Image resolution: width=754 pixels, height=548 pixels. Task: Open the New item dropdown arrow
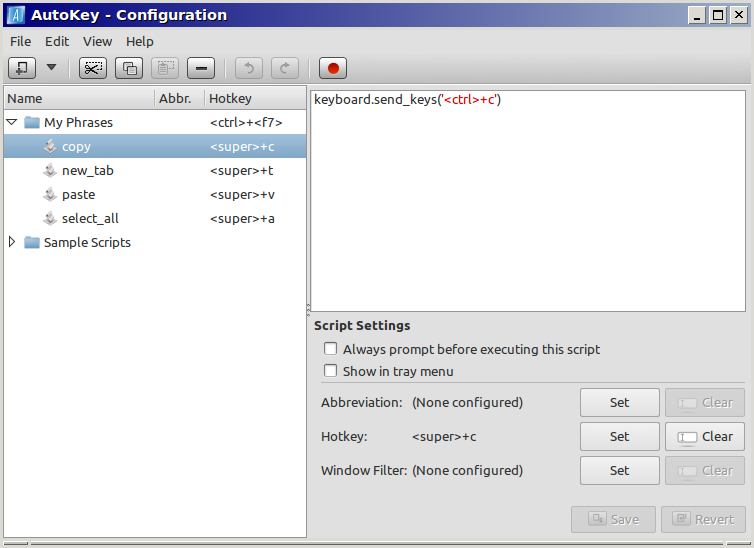point(51,67)
